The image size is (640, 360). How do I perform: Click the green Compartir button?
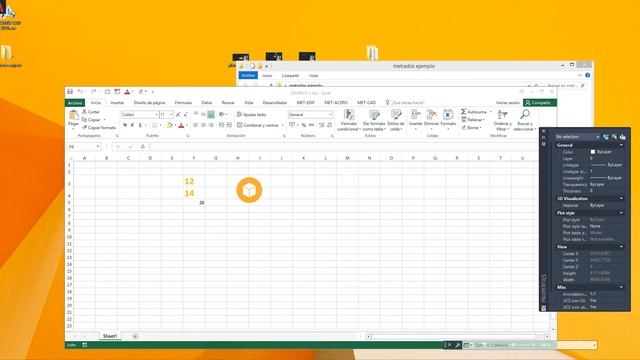(x=540, y=103)
